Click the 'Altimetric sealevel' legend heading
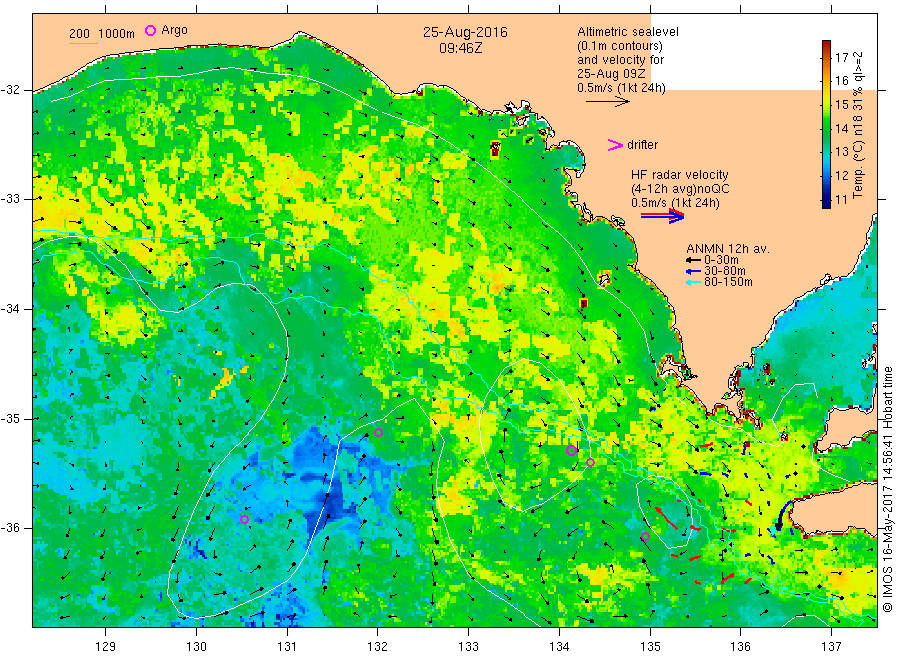 (627, 32)
